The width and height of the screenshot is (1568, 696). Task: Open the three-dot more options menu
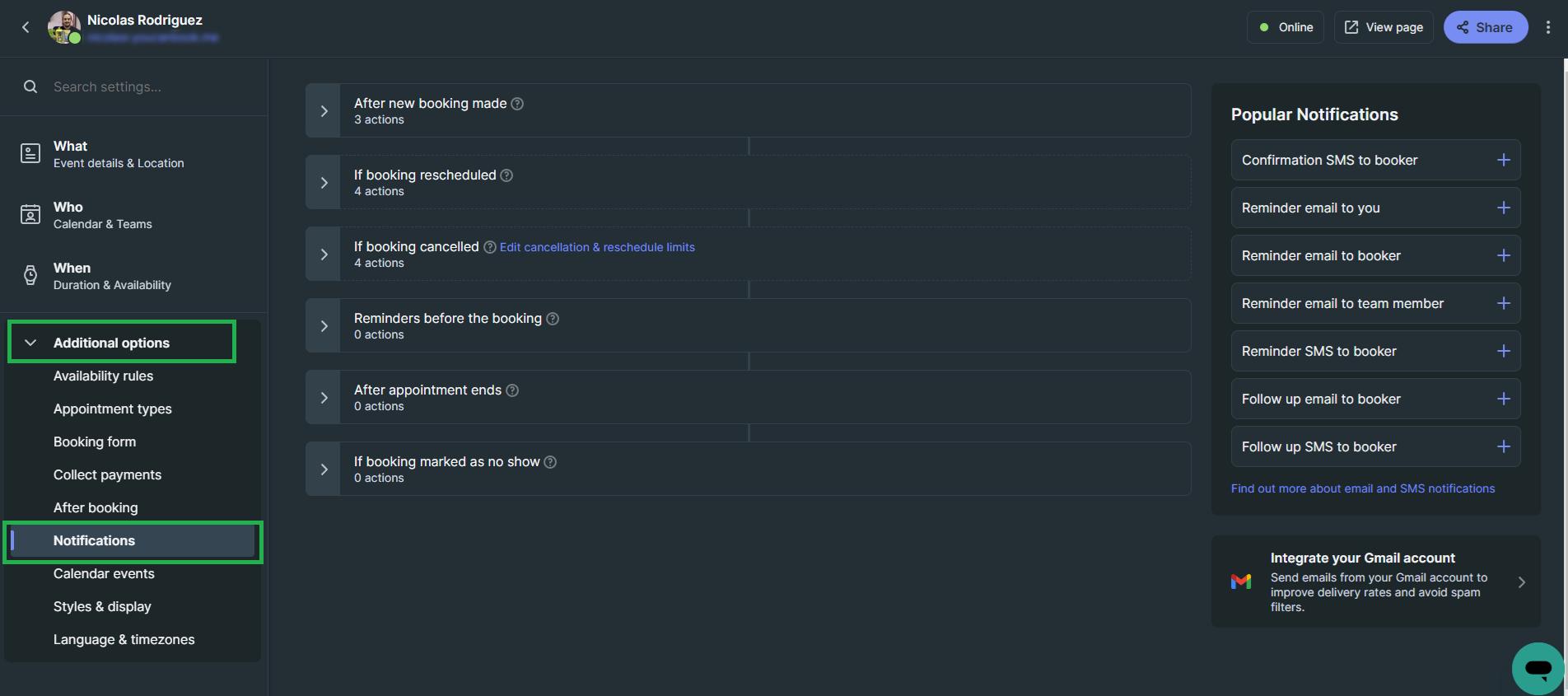pos(1548,27)
